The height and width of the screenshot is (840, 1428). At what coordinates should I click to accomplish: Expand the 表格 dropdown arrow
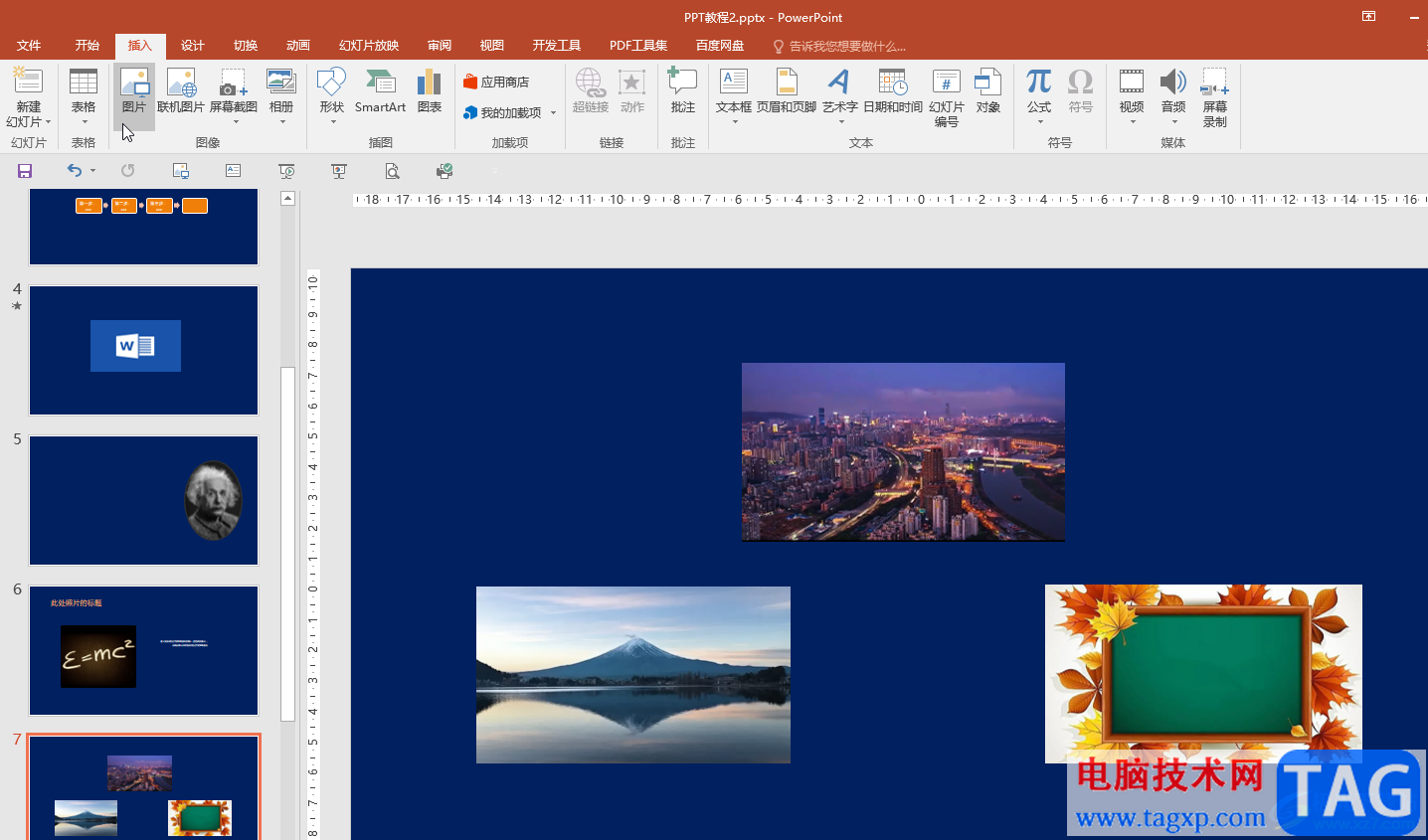84,122
